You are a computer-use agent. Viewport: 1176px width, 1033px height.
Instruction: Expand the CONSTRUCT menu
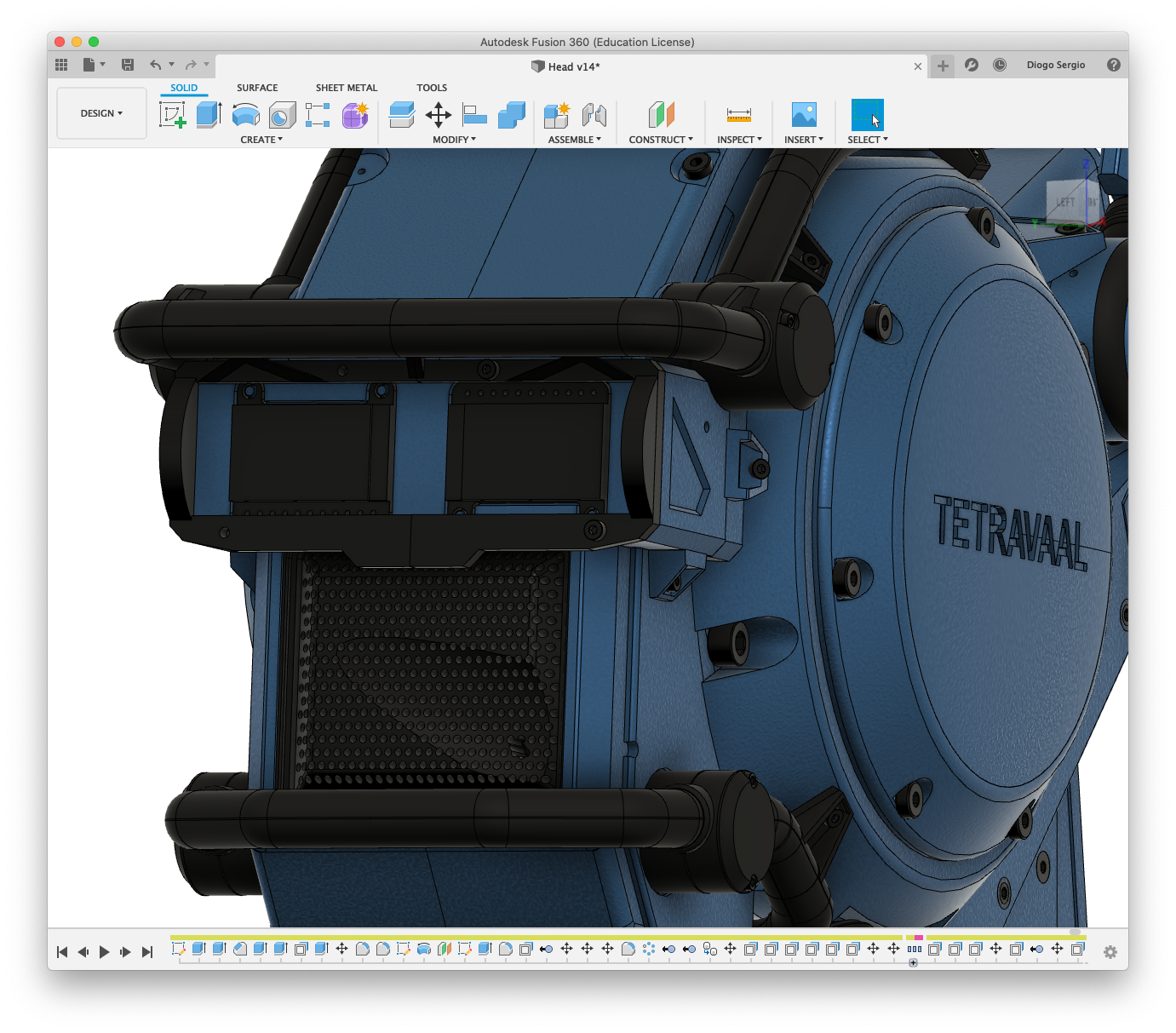click(661, 140)
